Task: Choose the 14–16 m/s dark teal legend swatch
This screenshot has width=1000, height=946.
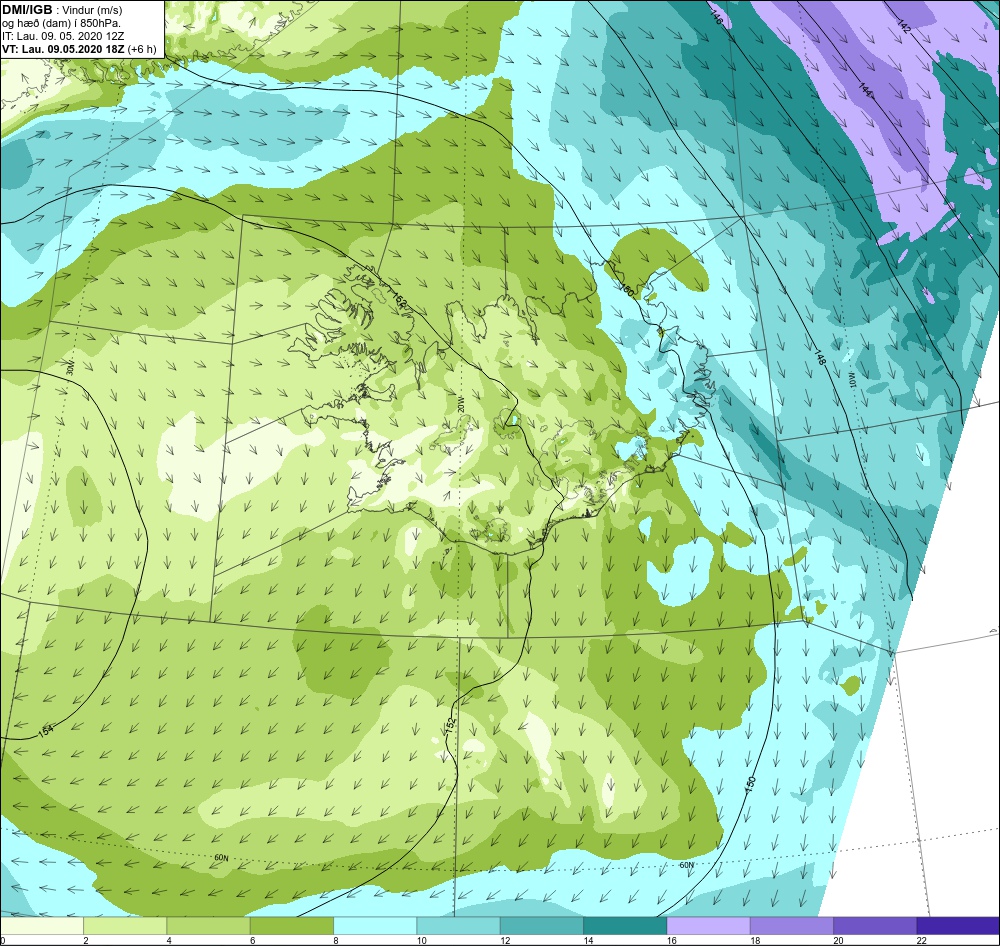Action: point(625,925)
